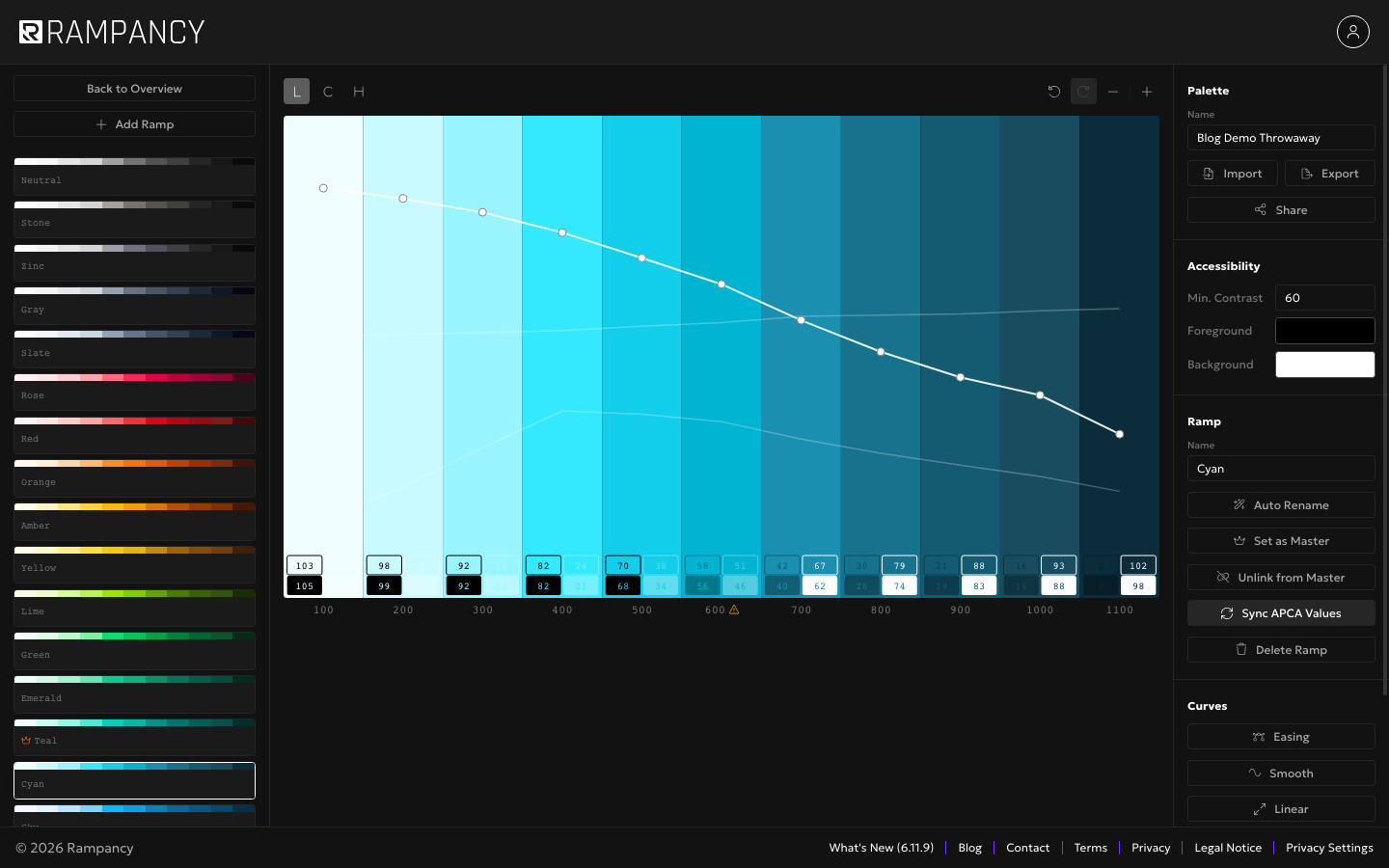Viewport: 1389px width, 868px height.
Task: Select the Emerald ramp
Action: tap(134, 694)
